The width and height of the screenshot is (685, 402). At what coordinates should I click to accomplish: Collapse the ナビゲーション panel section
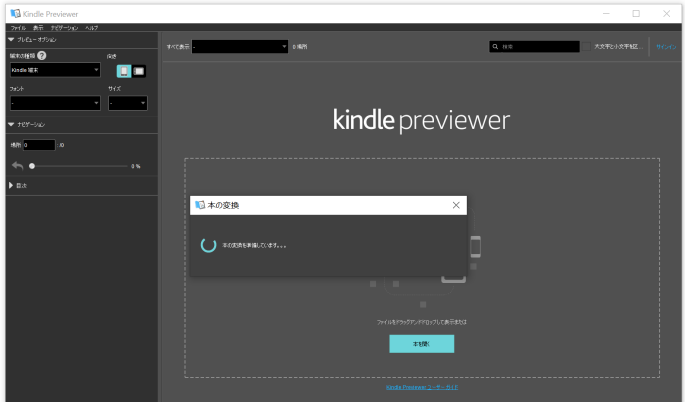pyautogui.click(x=11, y=125)
